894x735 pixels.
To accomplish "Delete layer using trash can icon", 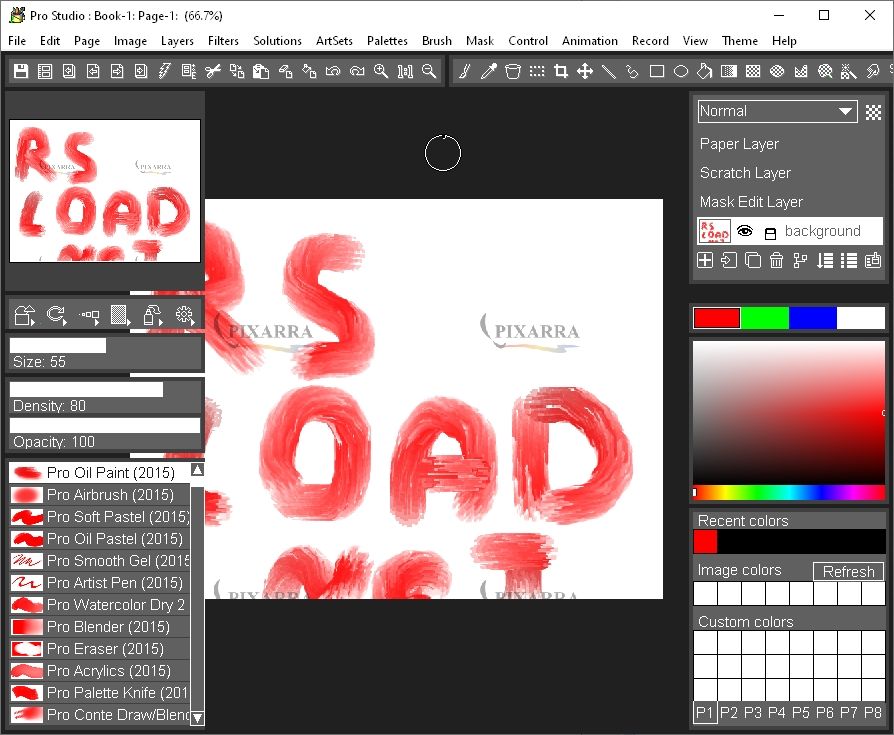I will (x=777, y=261).
